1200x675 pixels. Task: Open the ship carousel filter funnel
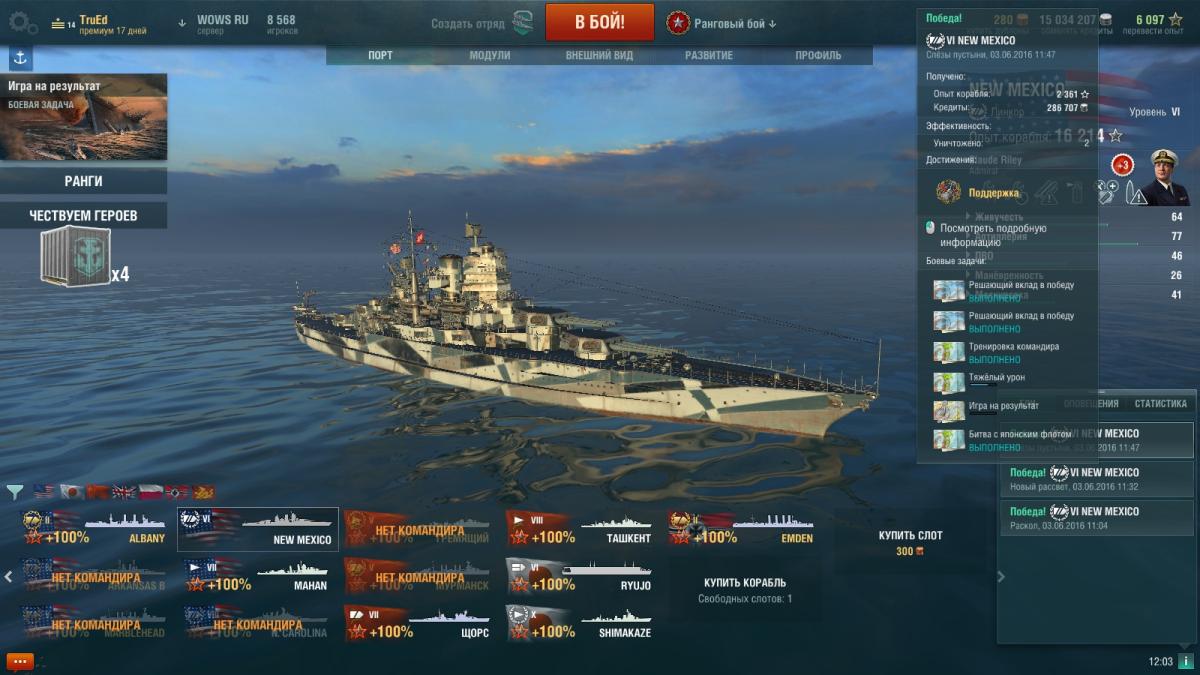click(x=15, y=491)
